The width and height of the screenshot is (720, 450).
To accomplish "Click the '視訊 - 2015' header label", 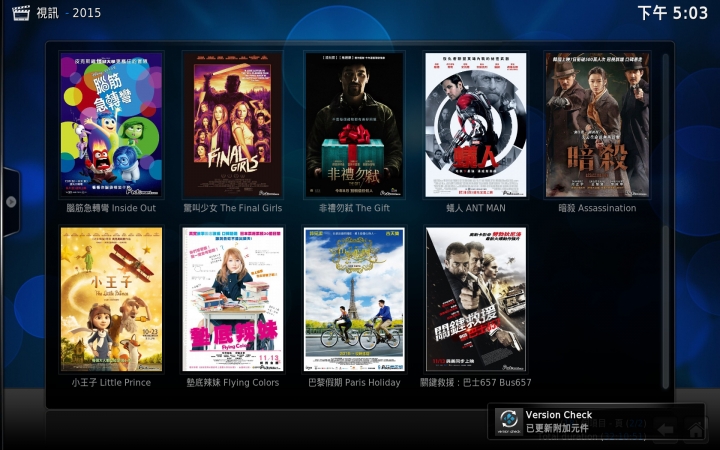I will 69,13.
